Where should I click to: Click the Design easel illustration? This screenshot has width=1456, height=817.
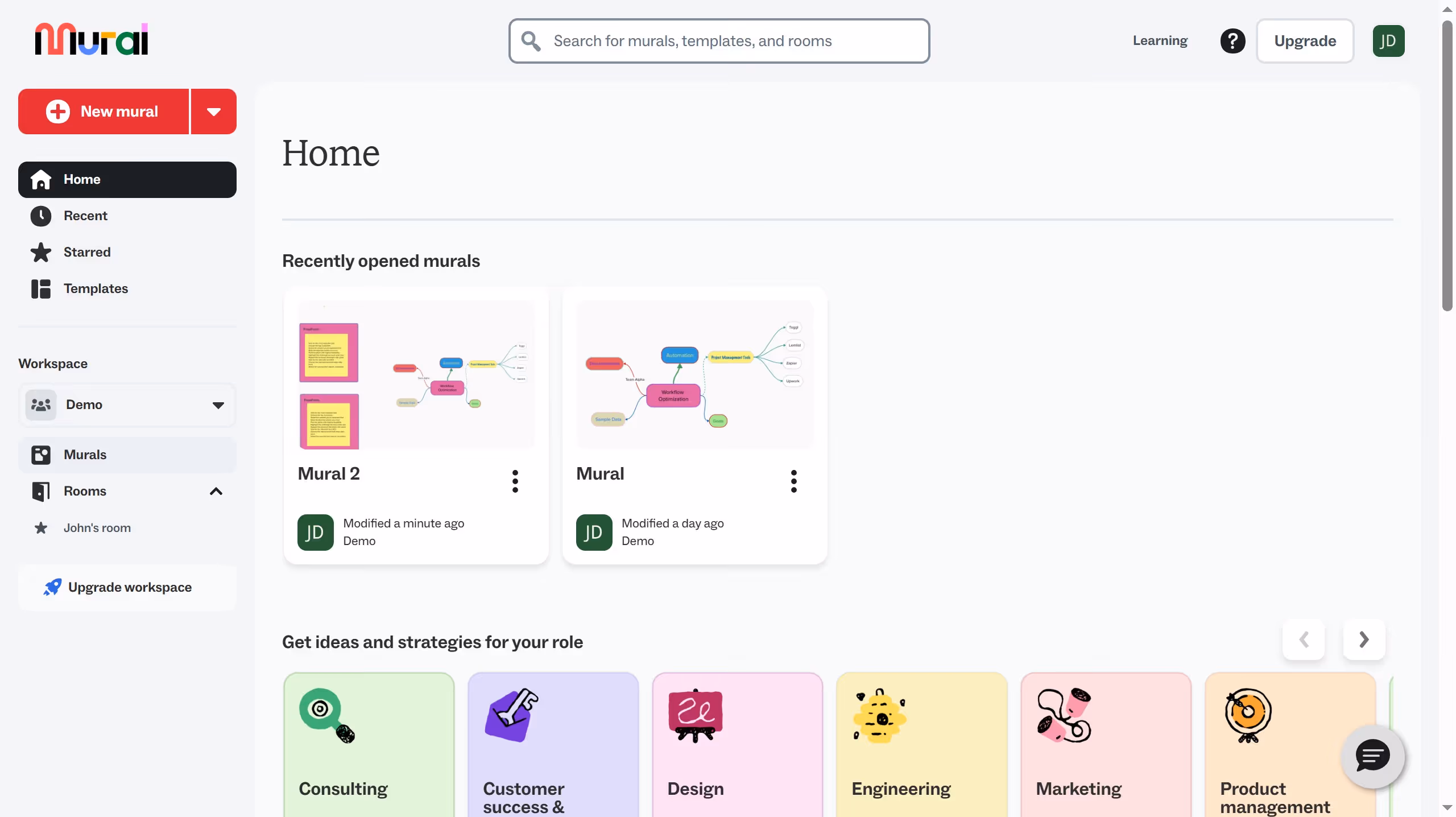696,716
